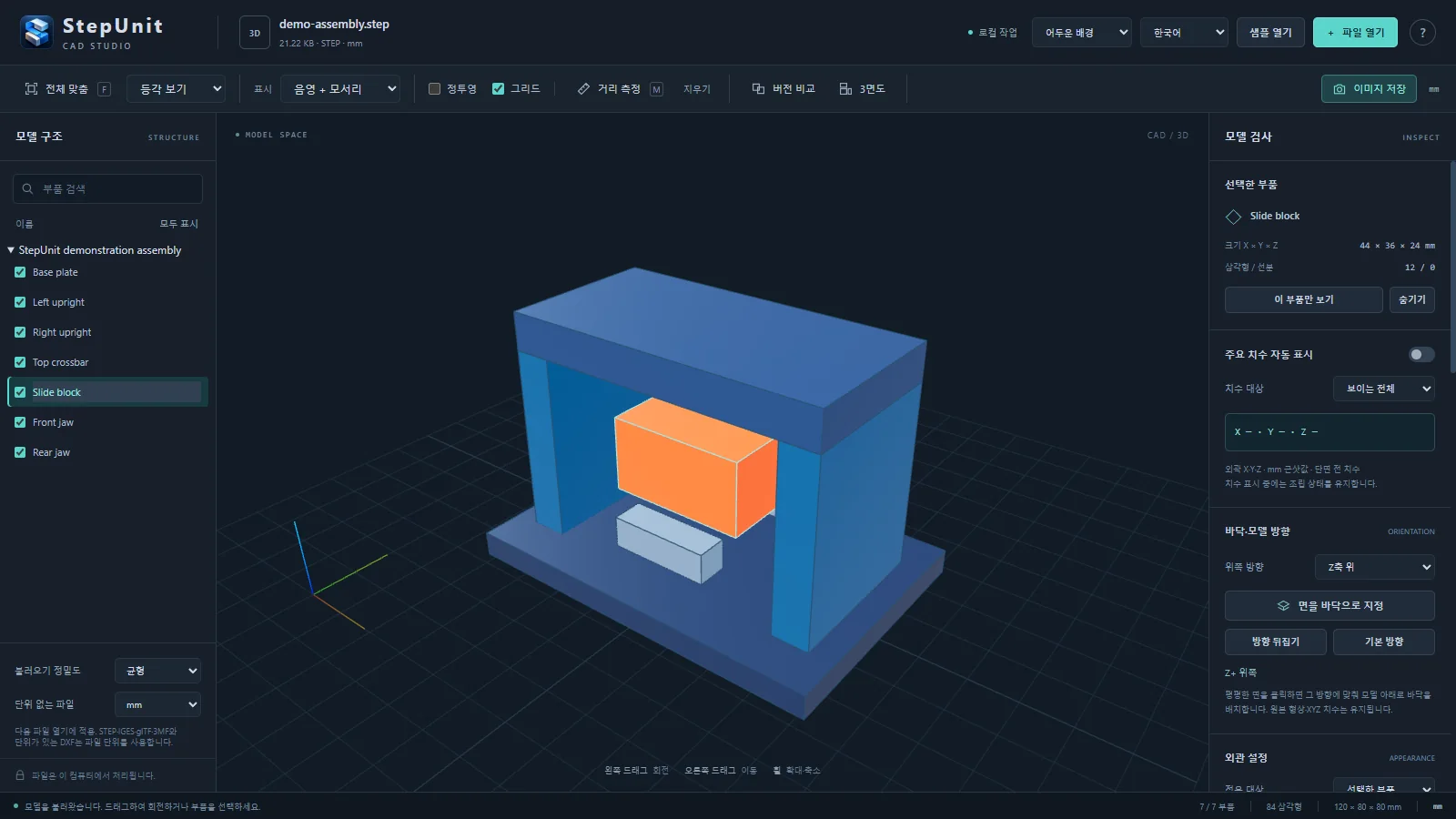
Task: Click 모두 표시 link
Action: [179, 224]
